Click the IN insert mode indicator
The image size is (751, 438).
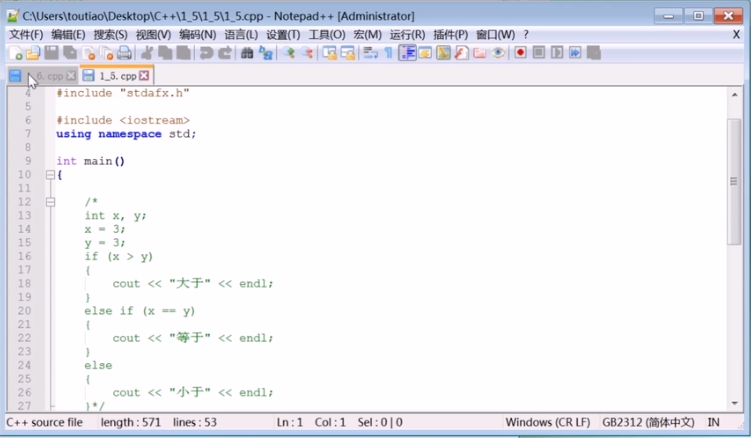714,422
